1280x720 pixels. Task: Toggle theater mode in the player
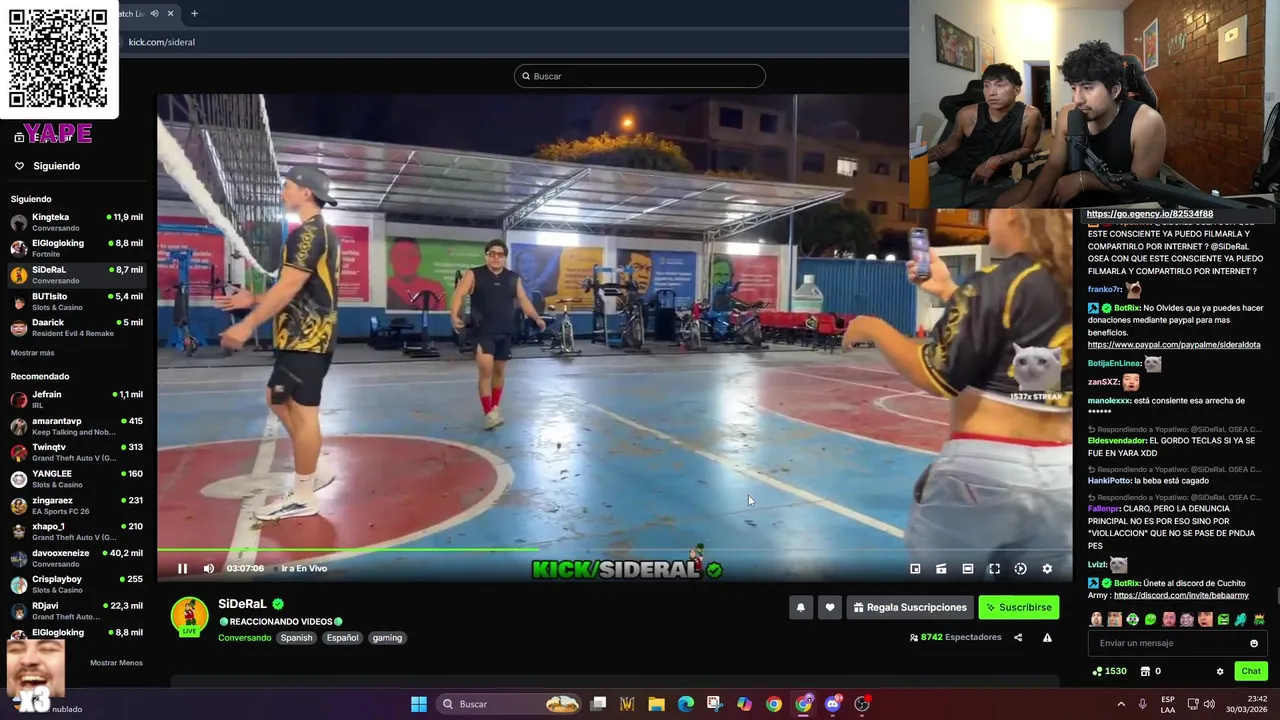968,568
